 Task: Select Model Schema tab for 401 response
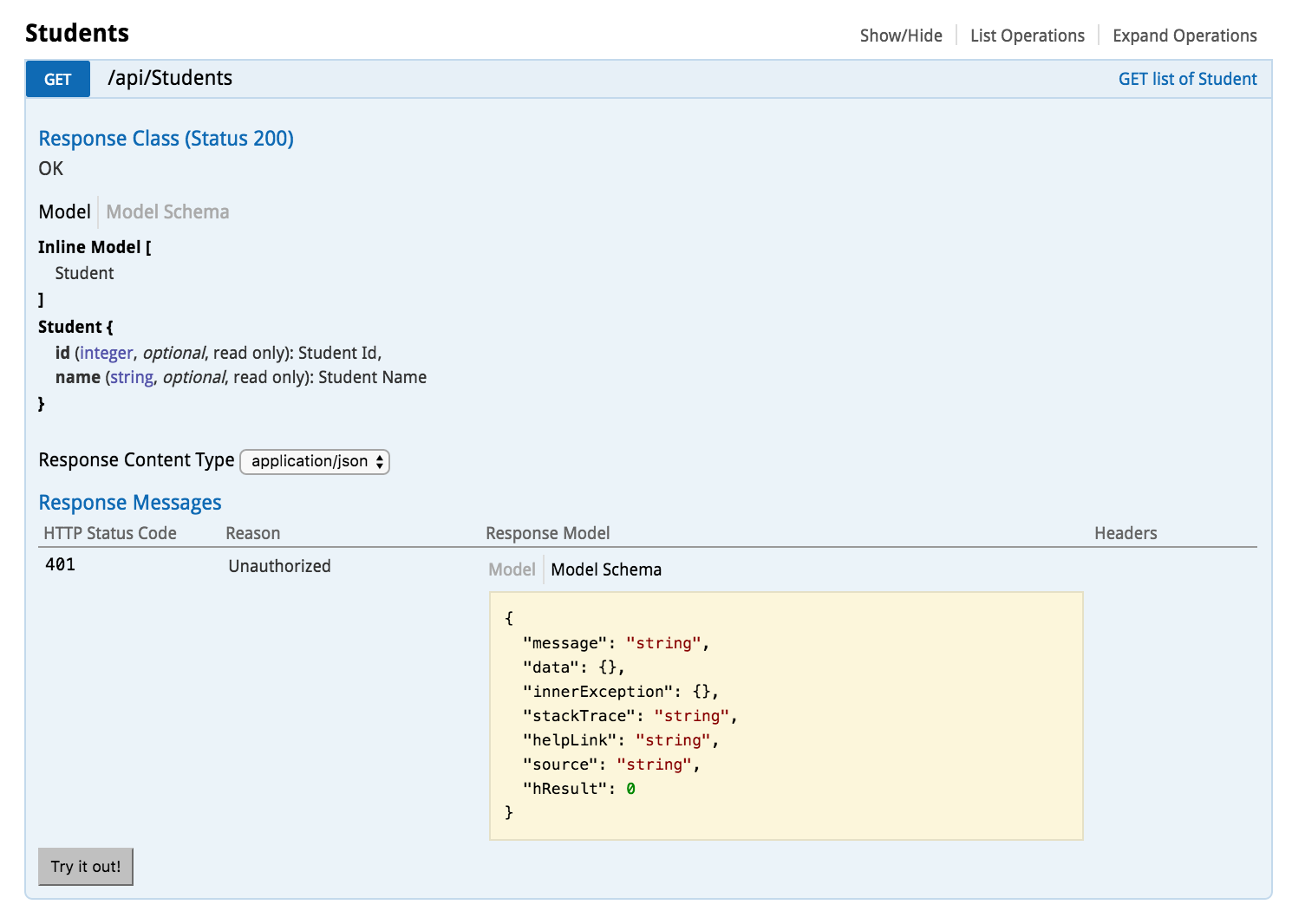[605, 569]
